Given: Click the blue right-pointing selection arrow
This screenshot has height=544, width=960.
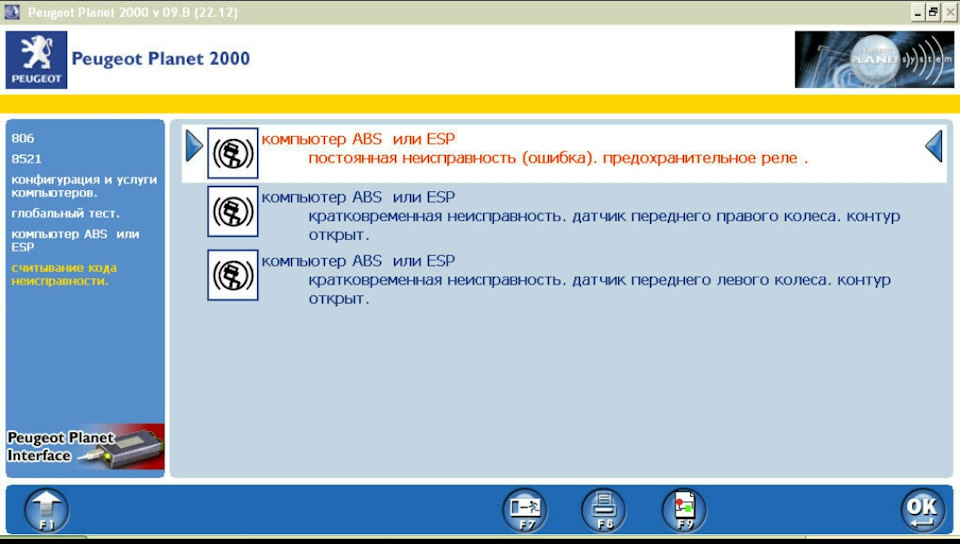Looking at the screenshot, I should point(194,146).
